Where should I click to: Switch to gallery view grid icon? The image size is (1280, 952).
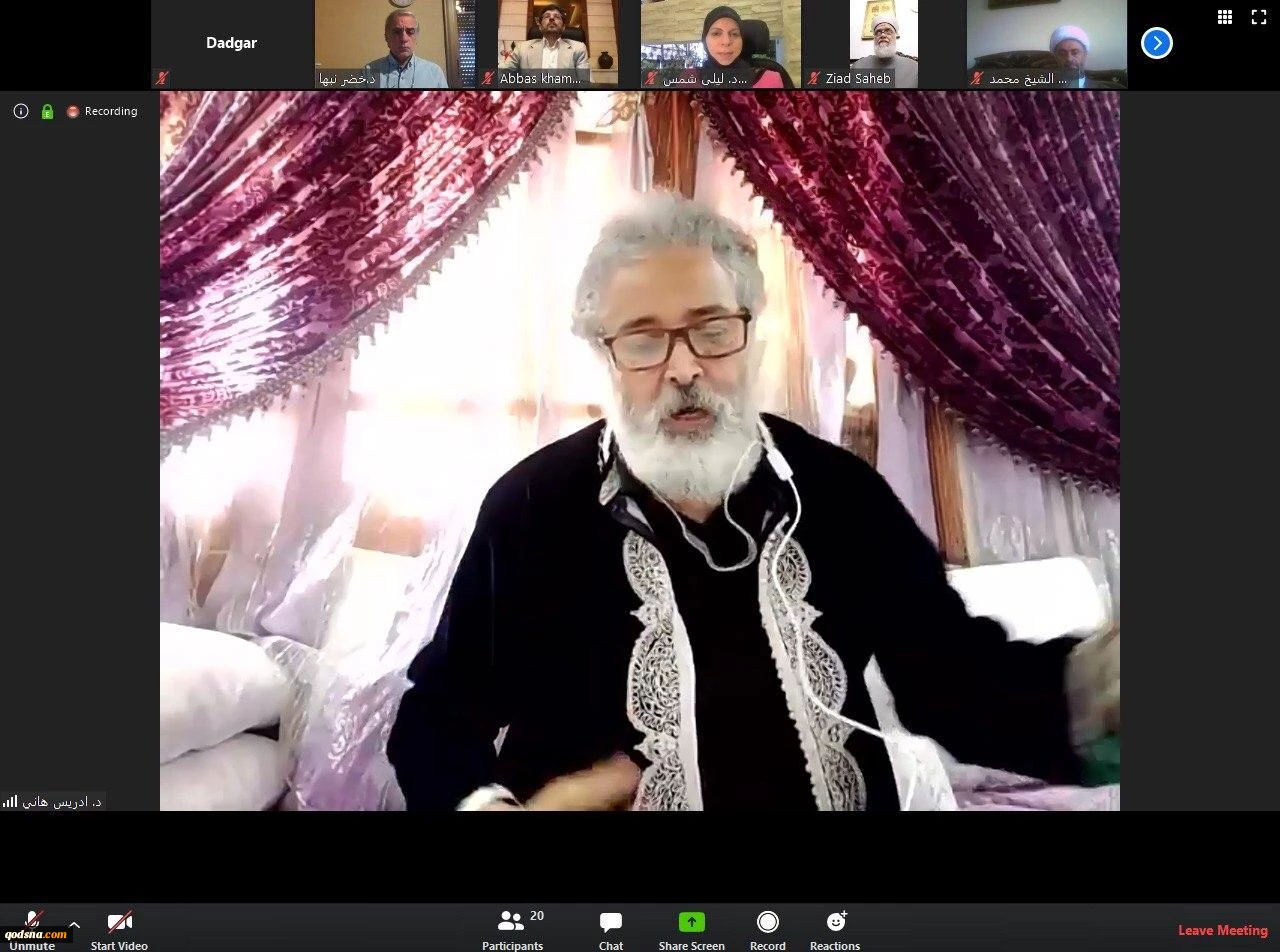[1224, 17]
